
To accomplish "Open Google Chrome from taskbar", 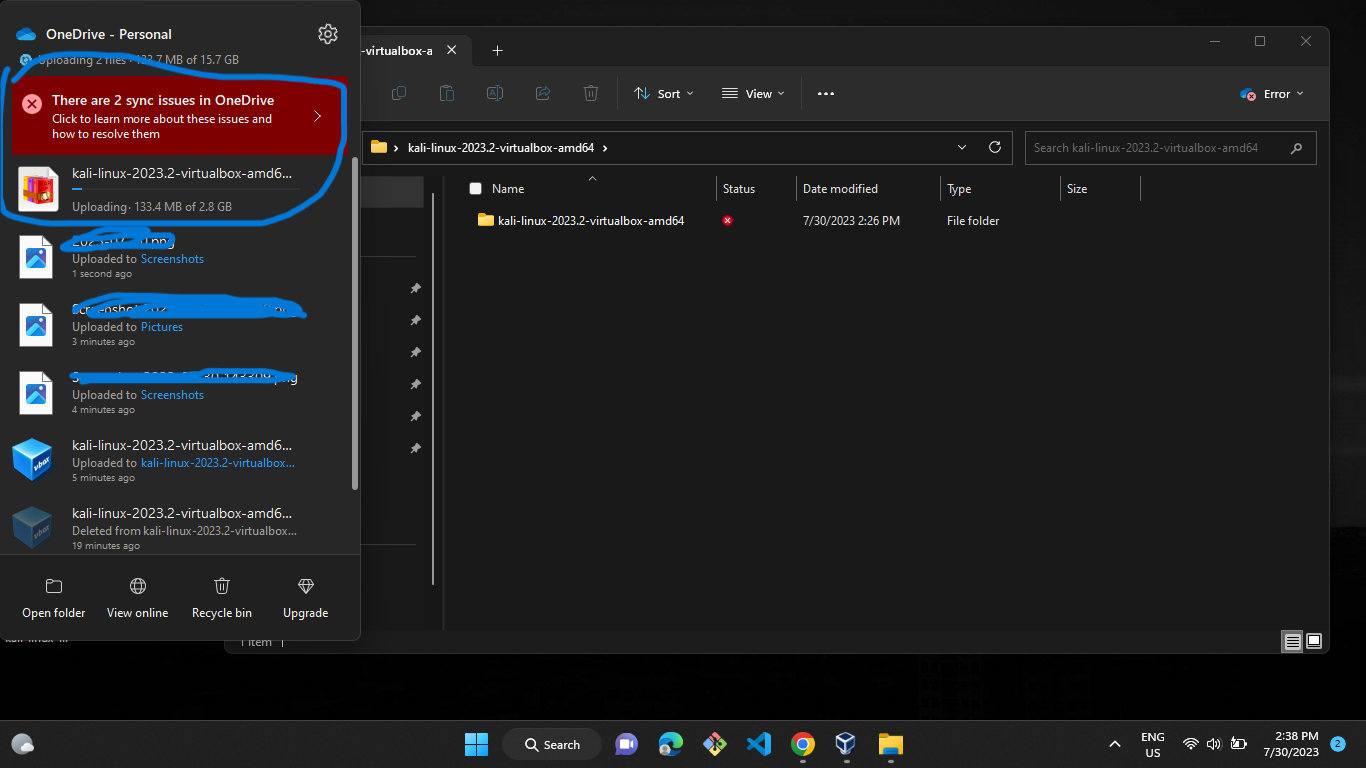I will coord(802,744).
